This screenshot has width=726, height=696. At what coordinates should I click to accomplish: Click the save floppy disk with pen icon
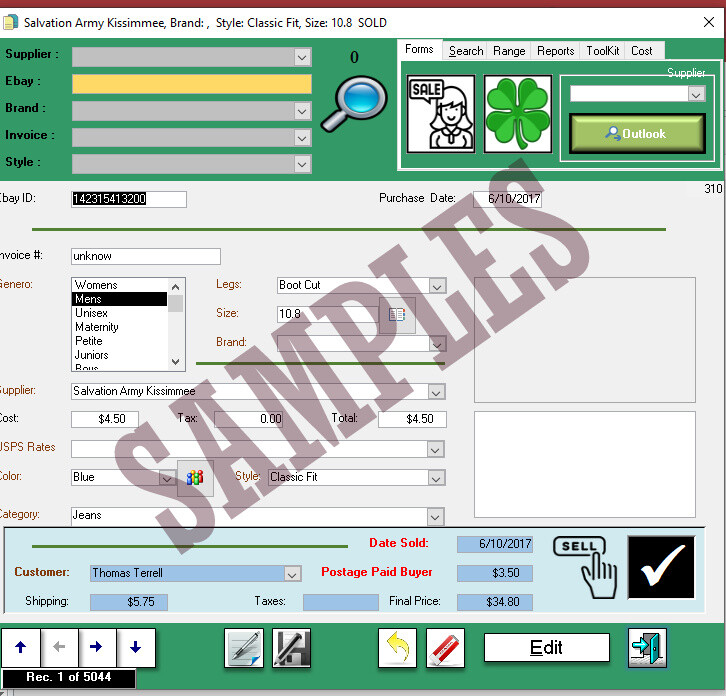click(291, 648)
